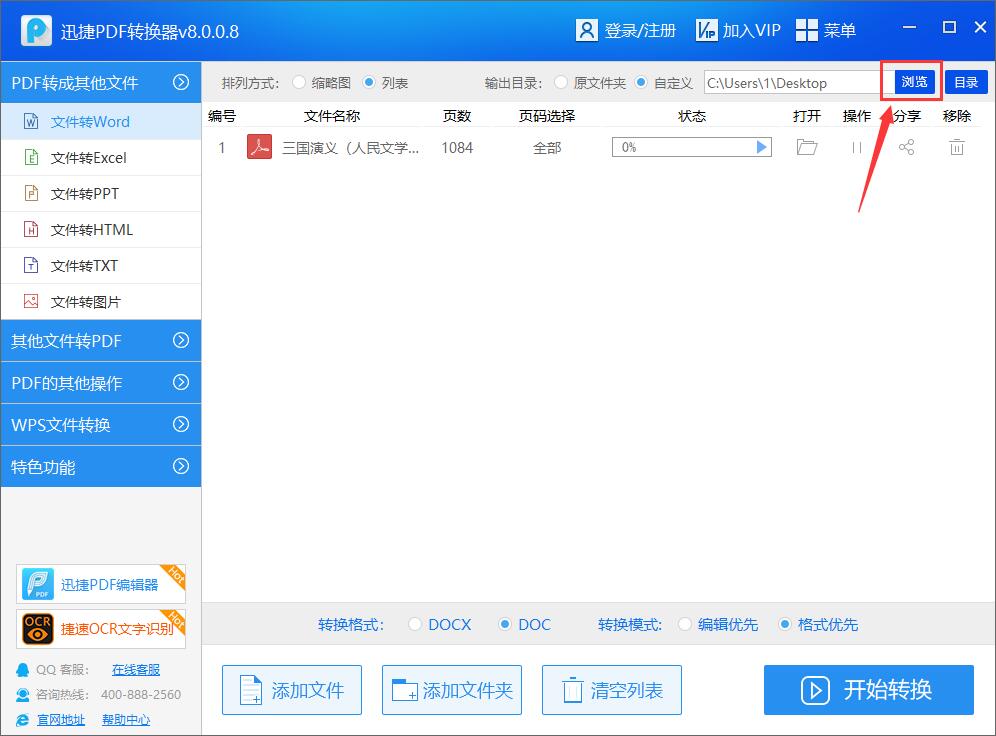
Task: Open converted file folder icon in file row
Action: tap(806, 147)
